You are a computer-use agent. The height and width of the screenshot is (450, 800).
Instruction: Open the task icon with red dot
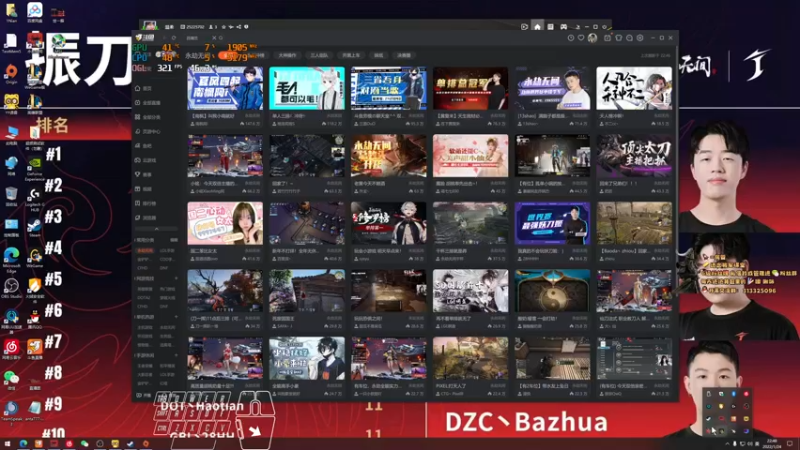pyautogui.click(x=608, y=38)
